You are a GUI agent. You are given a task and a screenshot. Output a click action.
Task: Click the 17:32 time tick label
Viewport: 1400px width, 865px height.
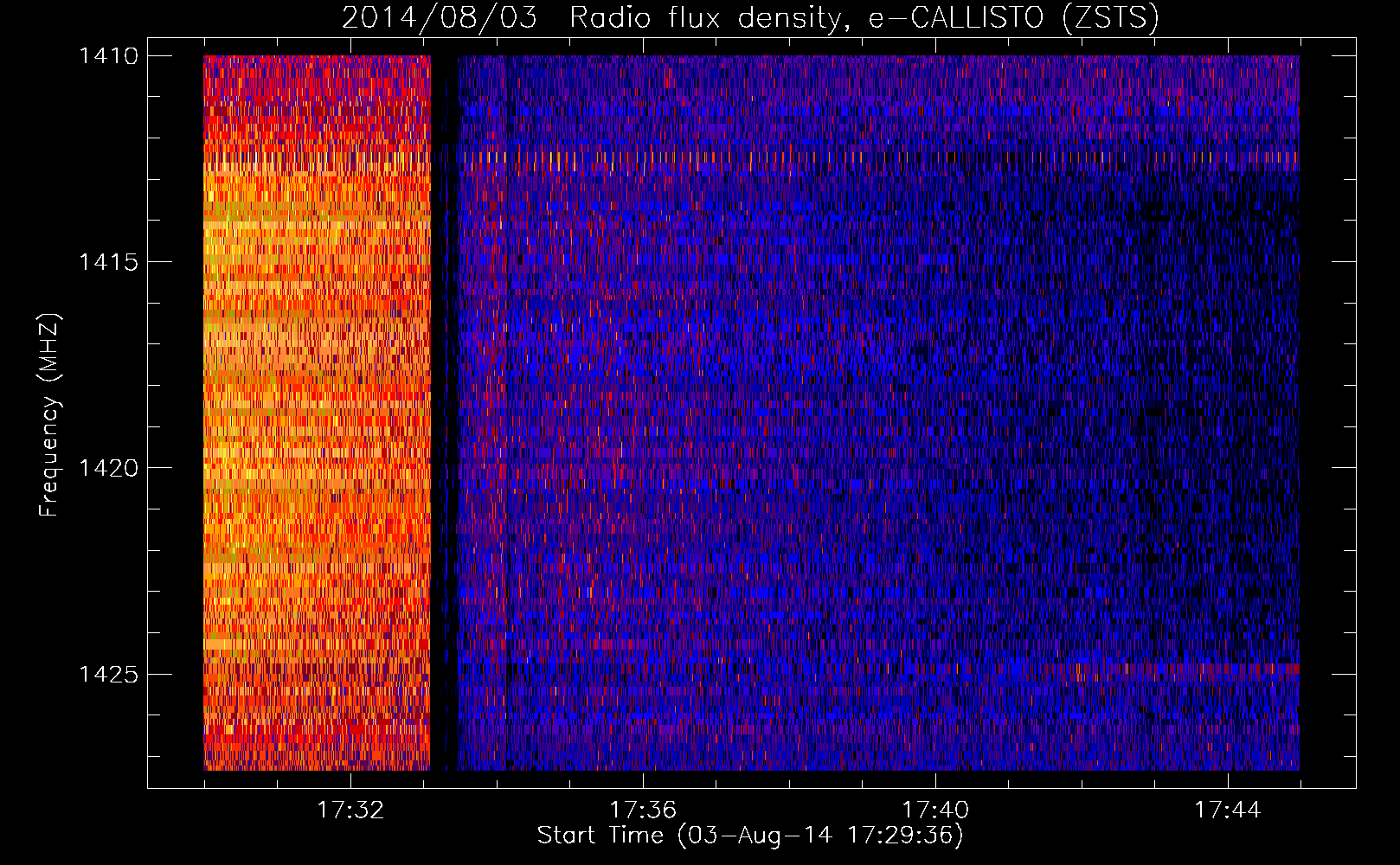(x=350, y=810)
